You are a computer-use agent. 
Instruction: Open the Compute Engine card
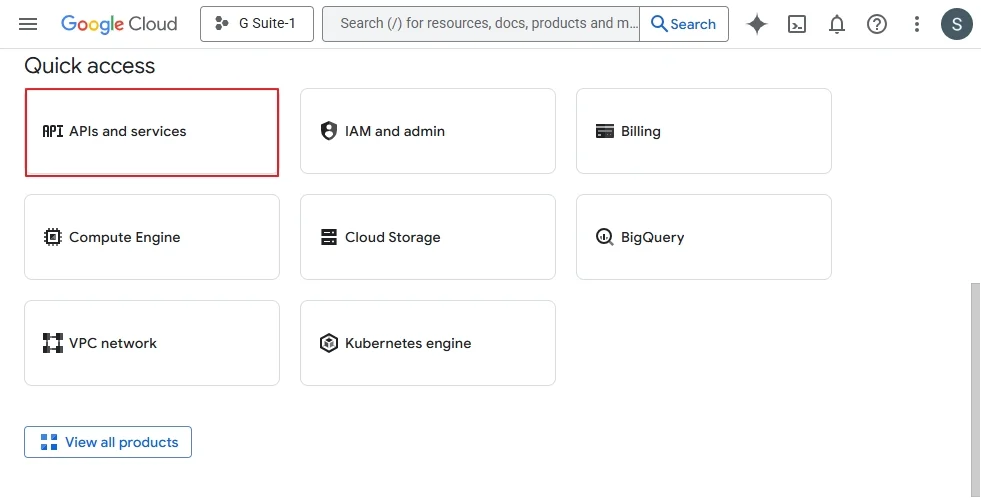[x=152, y=237]
